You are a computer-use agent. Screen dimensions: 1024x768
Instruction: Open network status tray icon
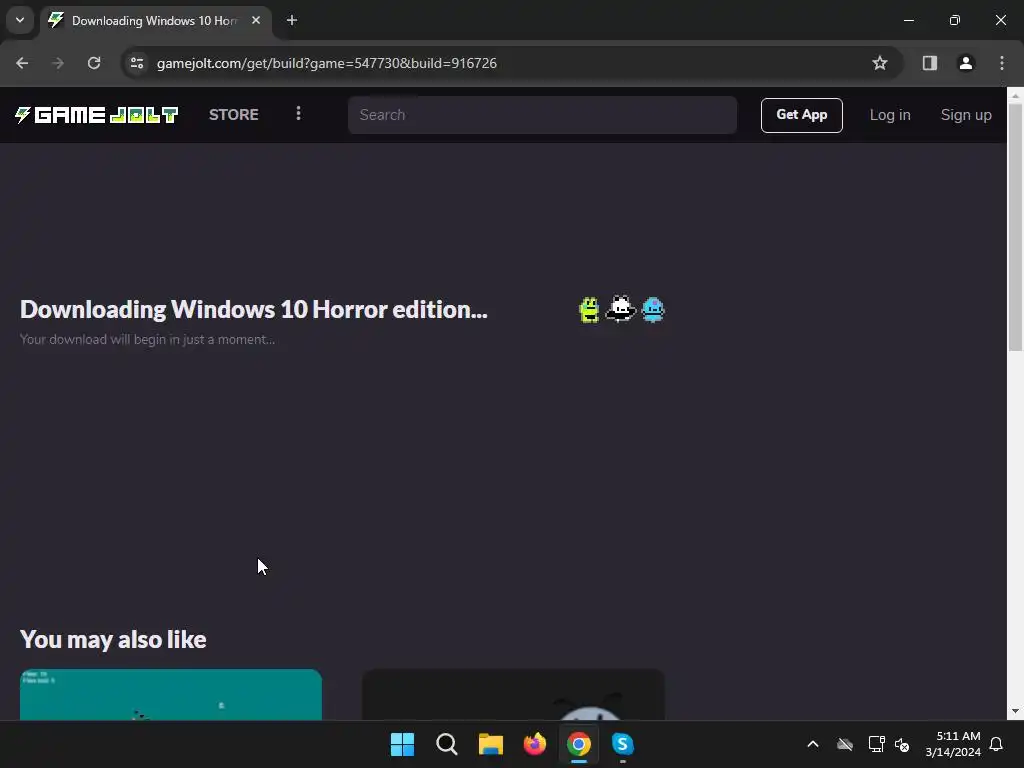(876, 744)
